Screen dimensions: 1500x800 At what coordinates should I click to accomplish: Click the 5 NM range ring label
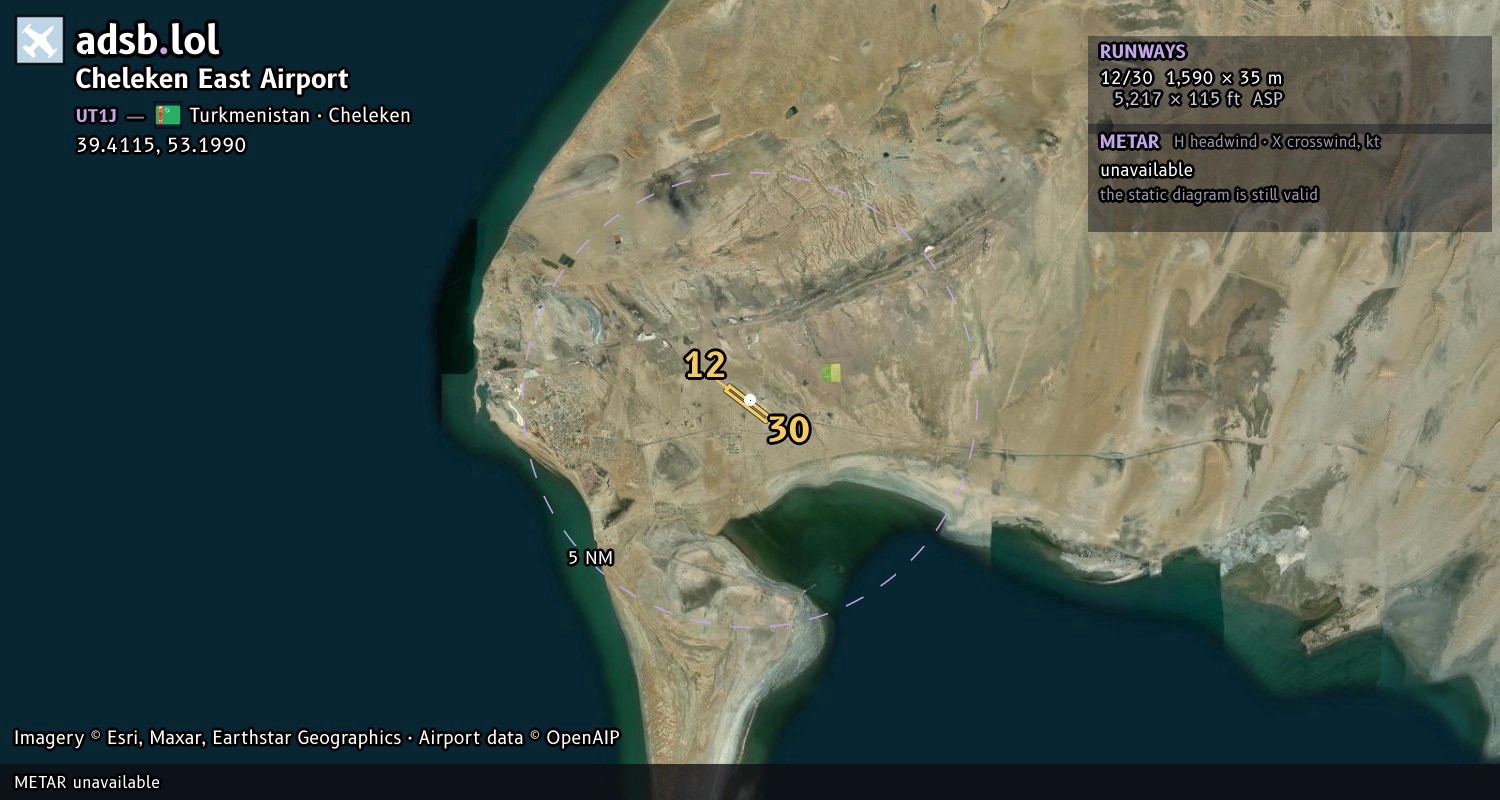(x=590, y=558)
